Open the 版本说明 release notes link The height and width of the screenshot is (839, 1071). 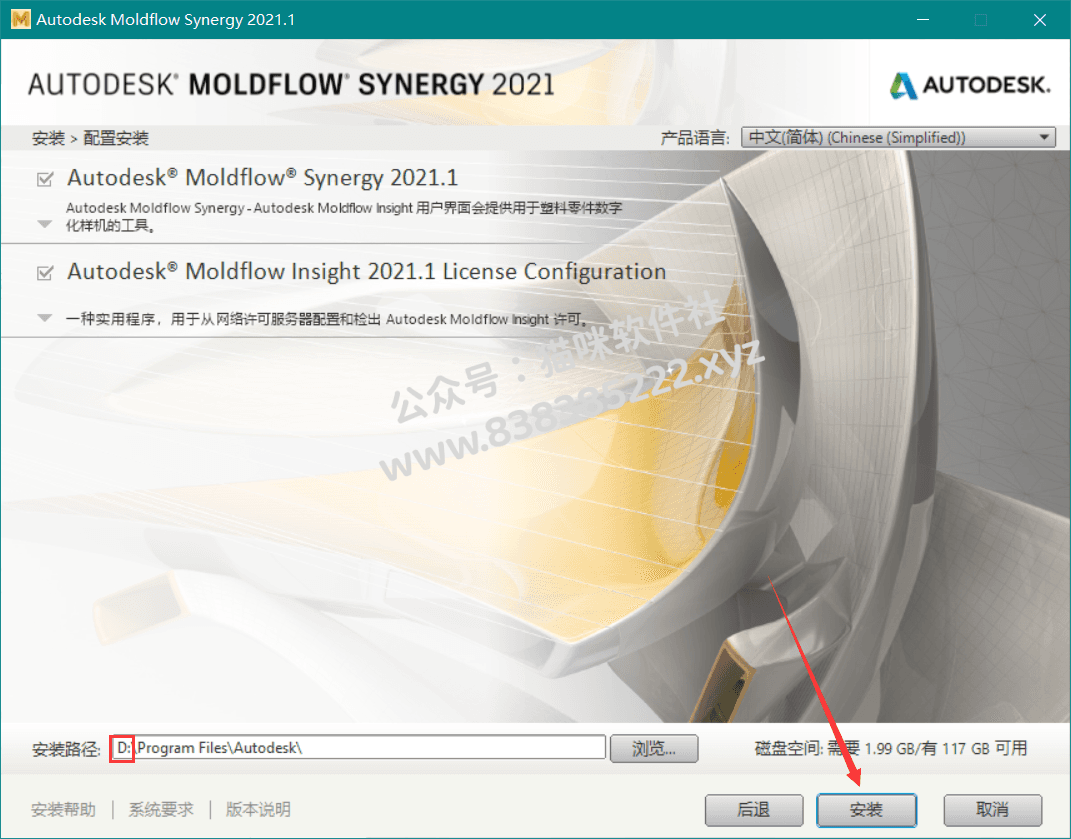258,810
